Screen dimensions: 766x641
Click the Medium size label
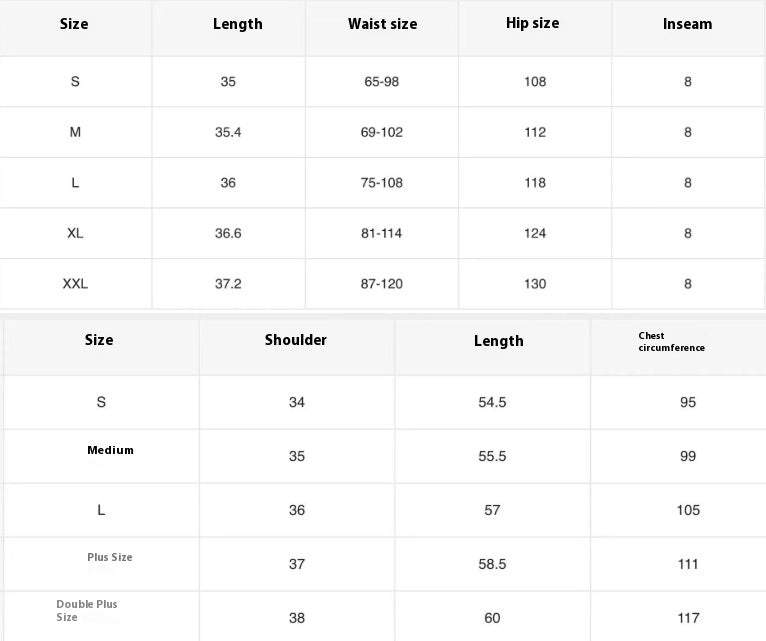click(110, 450)
